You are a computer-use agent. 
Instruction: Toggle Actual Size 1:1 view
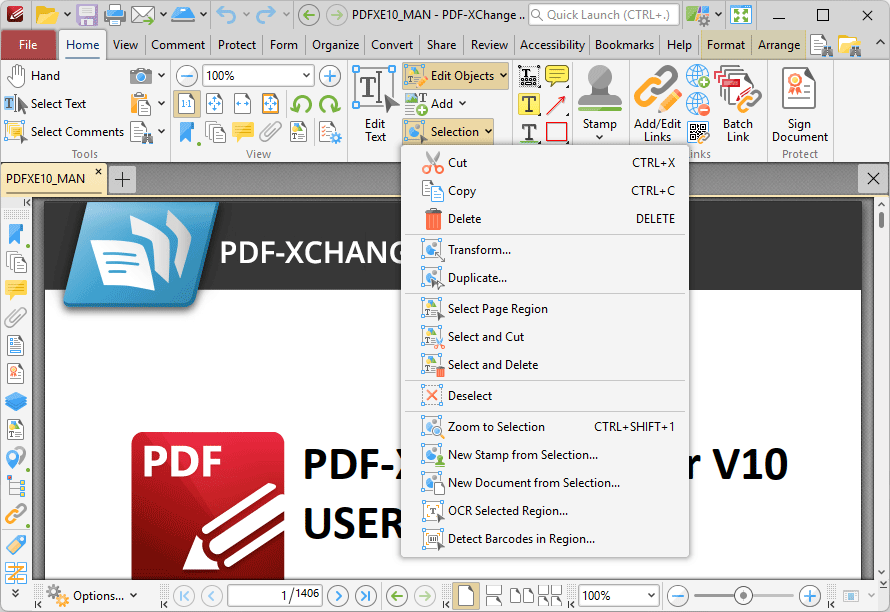pos(186,104)
